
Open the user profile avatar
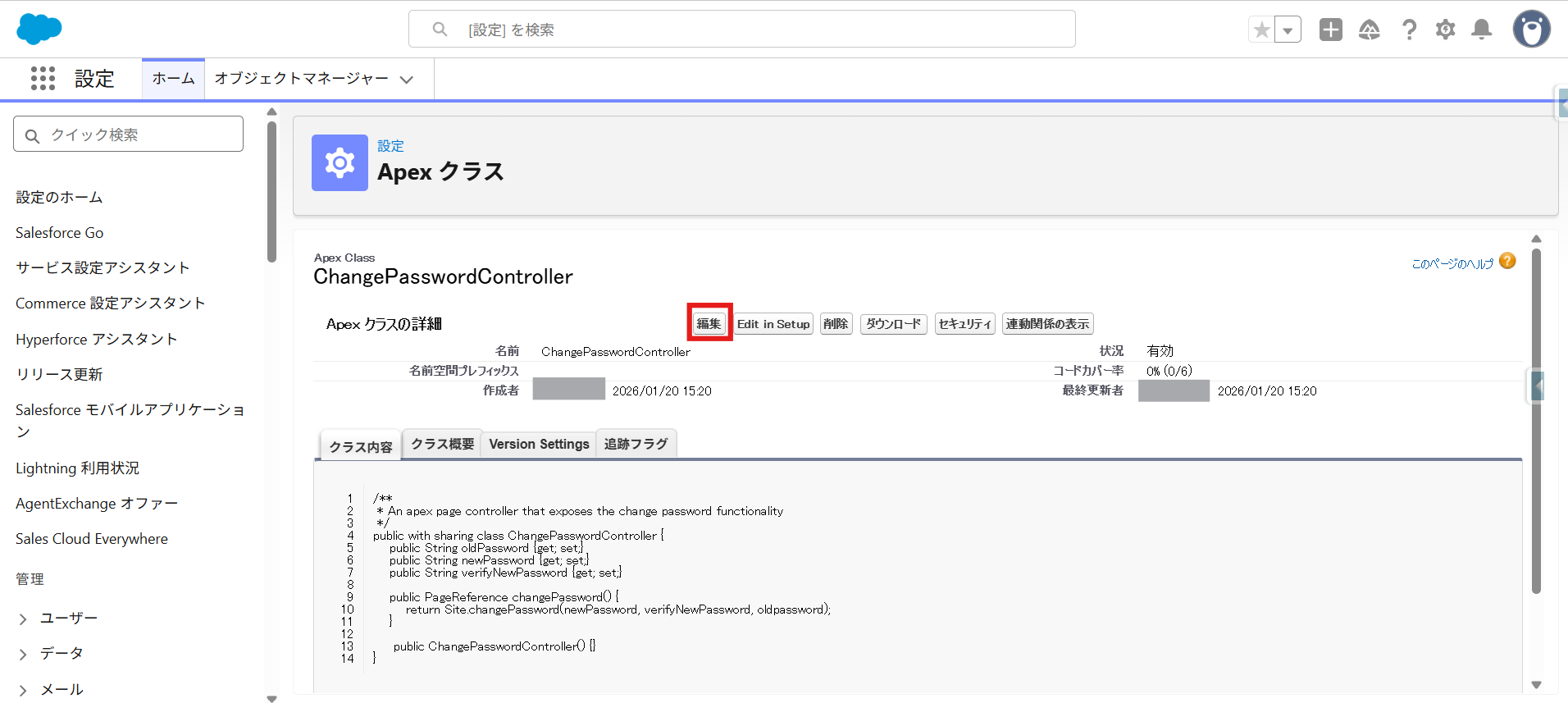click(x=1531, y=30)
